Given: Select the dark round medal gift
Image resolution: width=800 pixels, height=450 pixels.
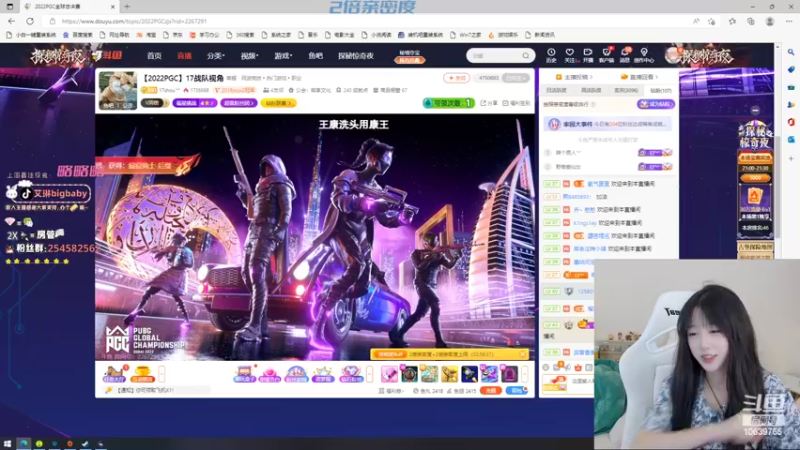Looking at the screenshot, I should [x=409, y=374].
